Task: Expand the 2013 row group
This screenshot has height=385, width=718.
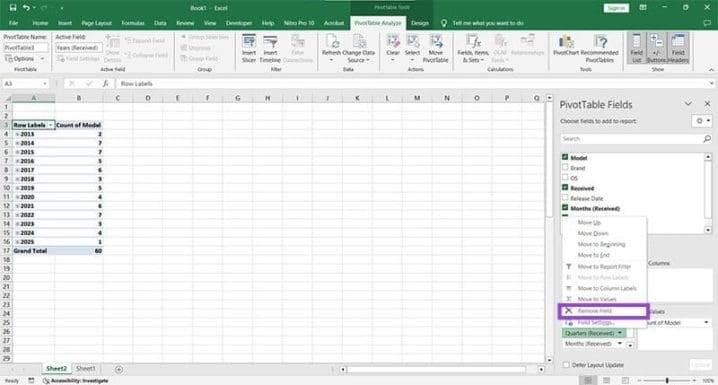Action: coord(17,134)
